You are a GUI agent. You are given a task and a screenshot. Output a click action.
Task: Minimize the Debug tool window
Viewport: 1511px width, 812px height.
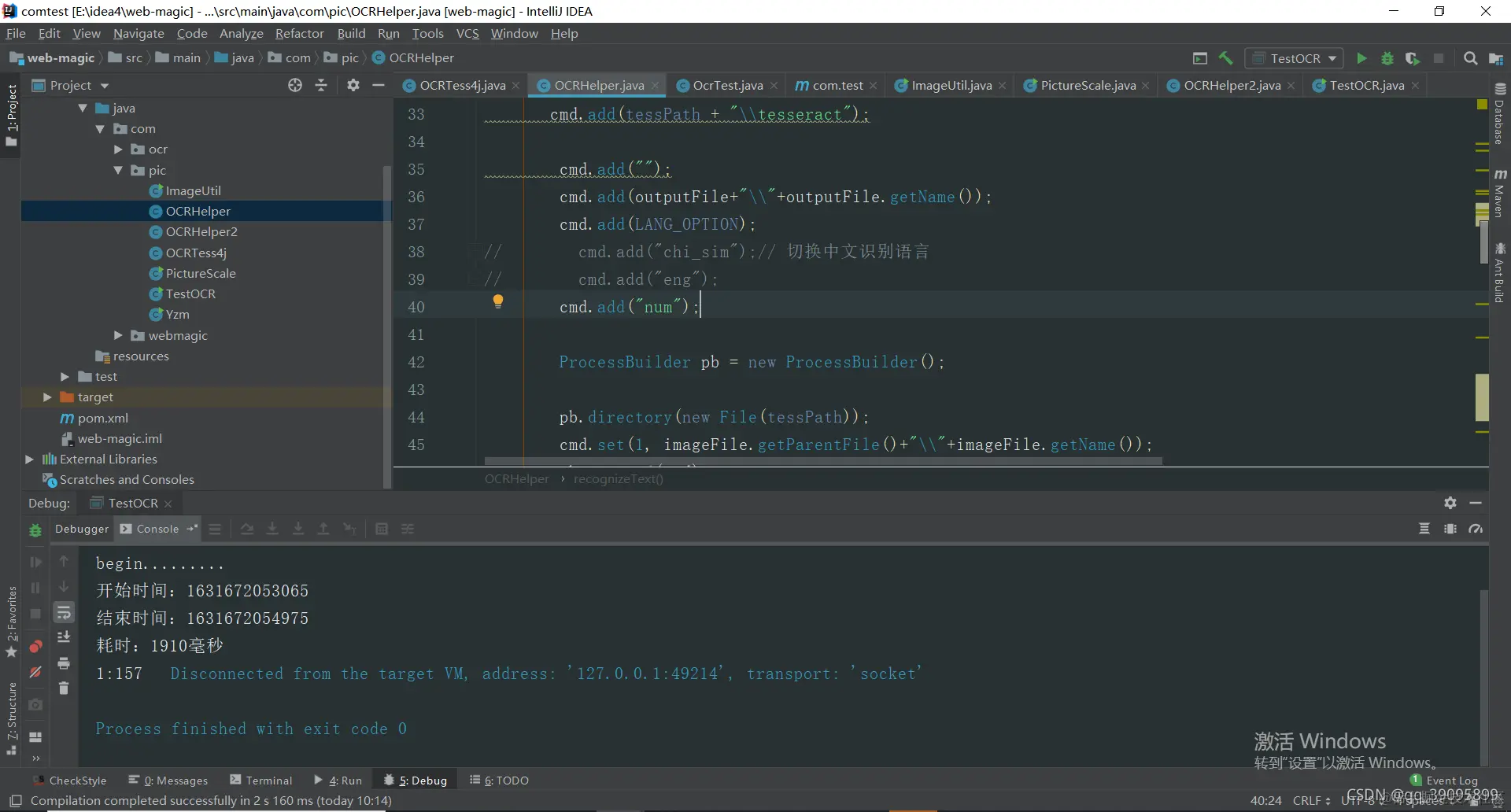tap(1476, 503)
